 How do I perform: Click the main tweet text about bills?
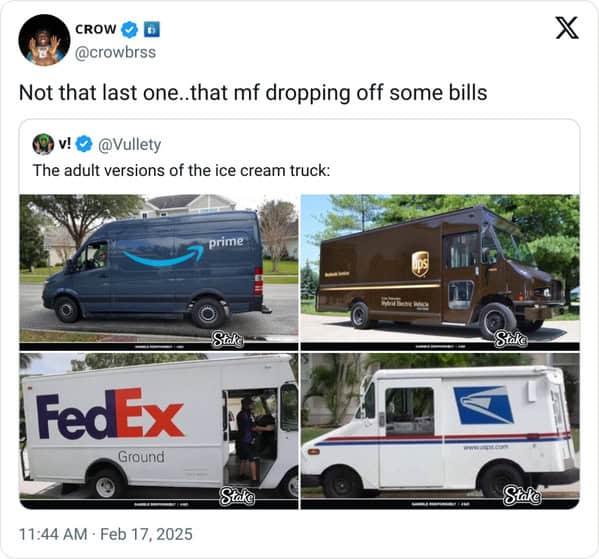pyautogui.click(x=253, y=93)
